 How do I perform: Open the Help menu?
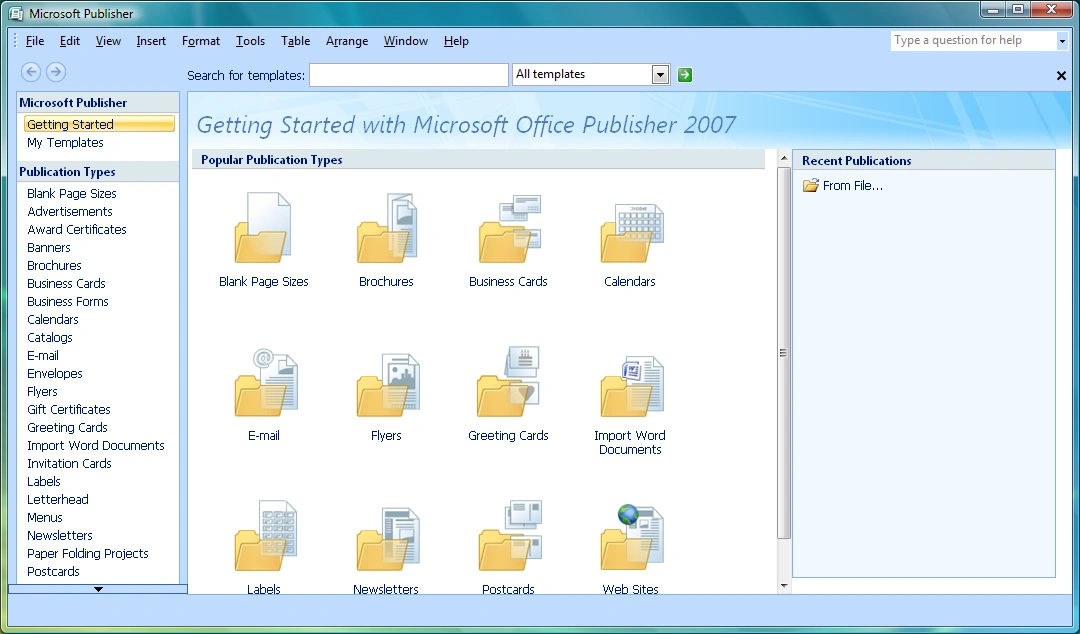pos(456,41)
